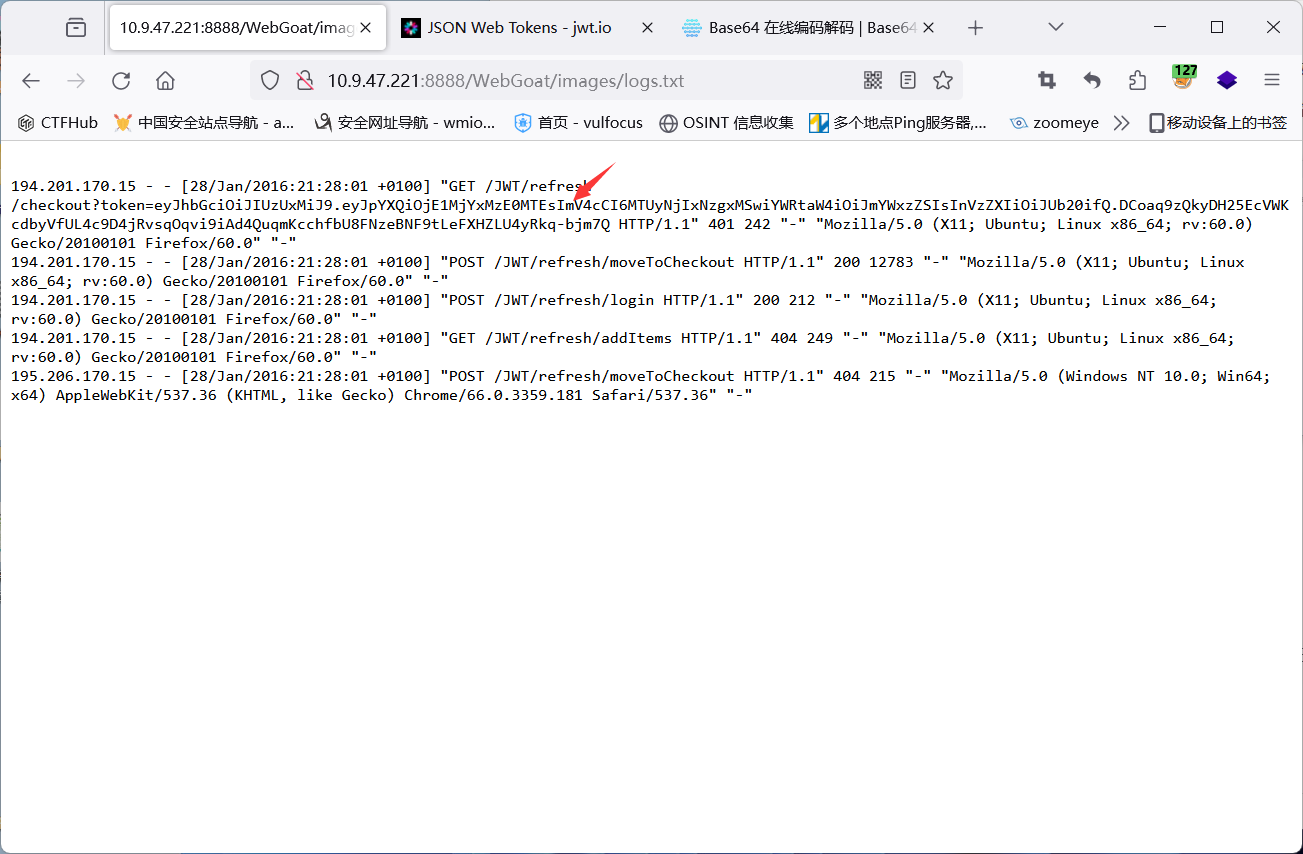Open a new browser tab

tap(976, 28)
